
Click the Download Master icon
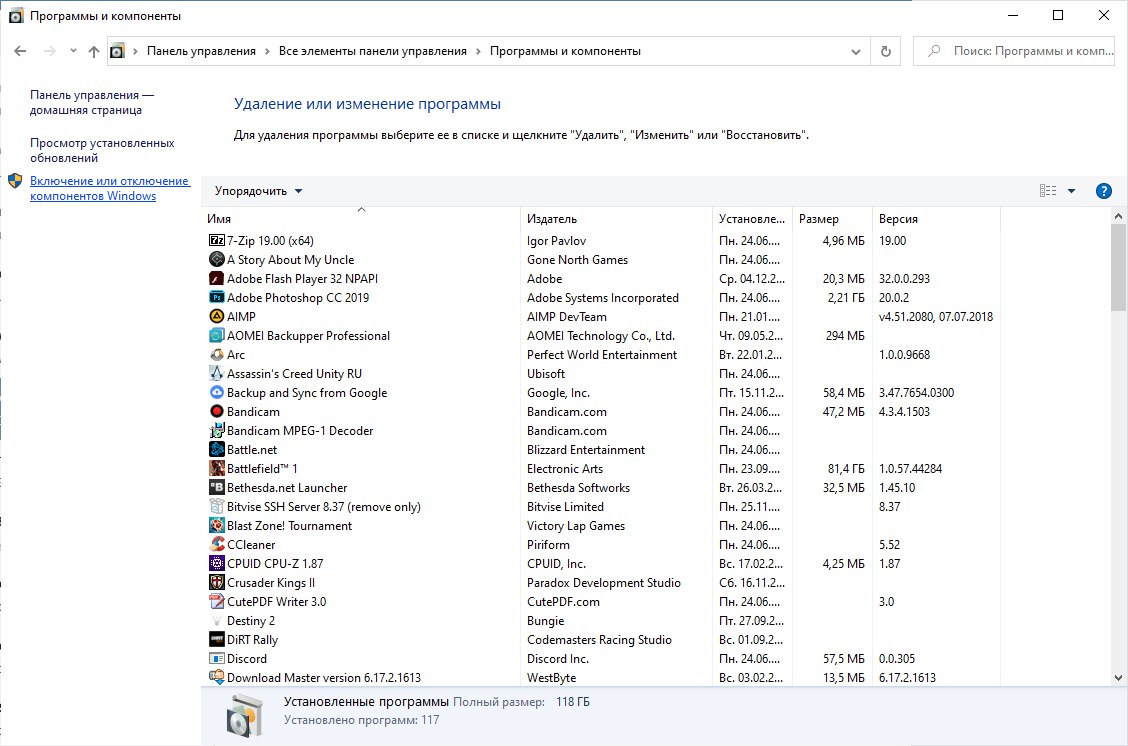click(x=217, y=677)
